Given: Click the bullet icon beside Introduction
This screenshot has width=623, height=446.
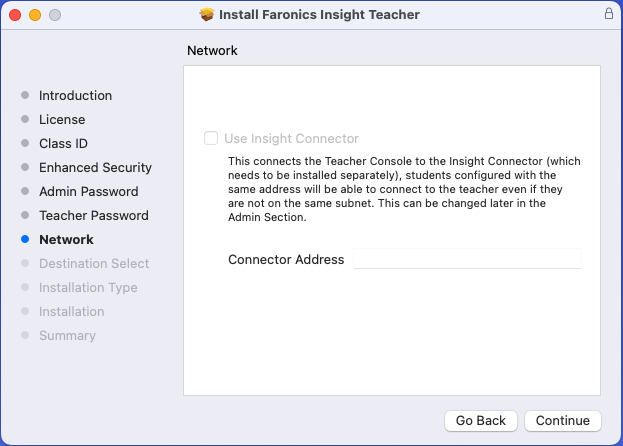Looking at the screenshot, I should point(25,96).
